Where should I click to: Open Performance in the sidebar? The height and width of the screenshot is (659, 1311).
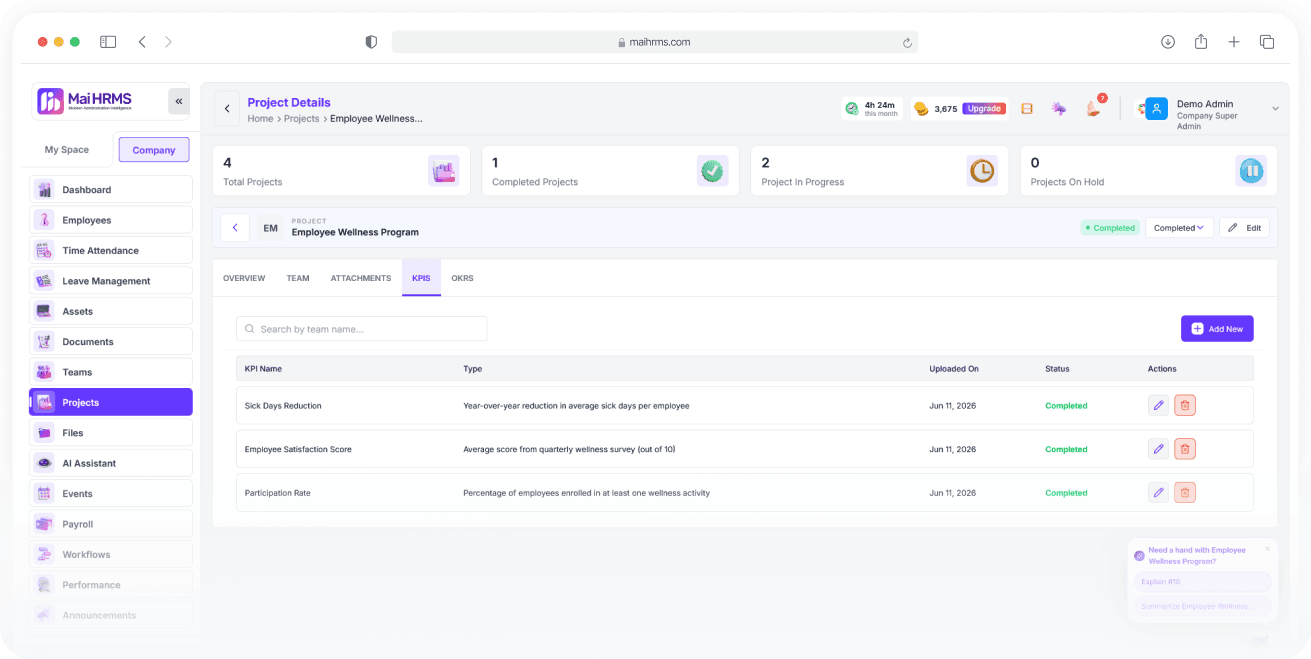111,585
